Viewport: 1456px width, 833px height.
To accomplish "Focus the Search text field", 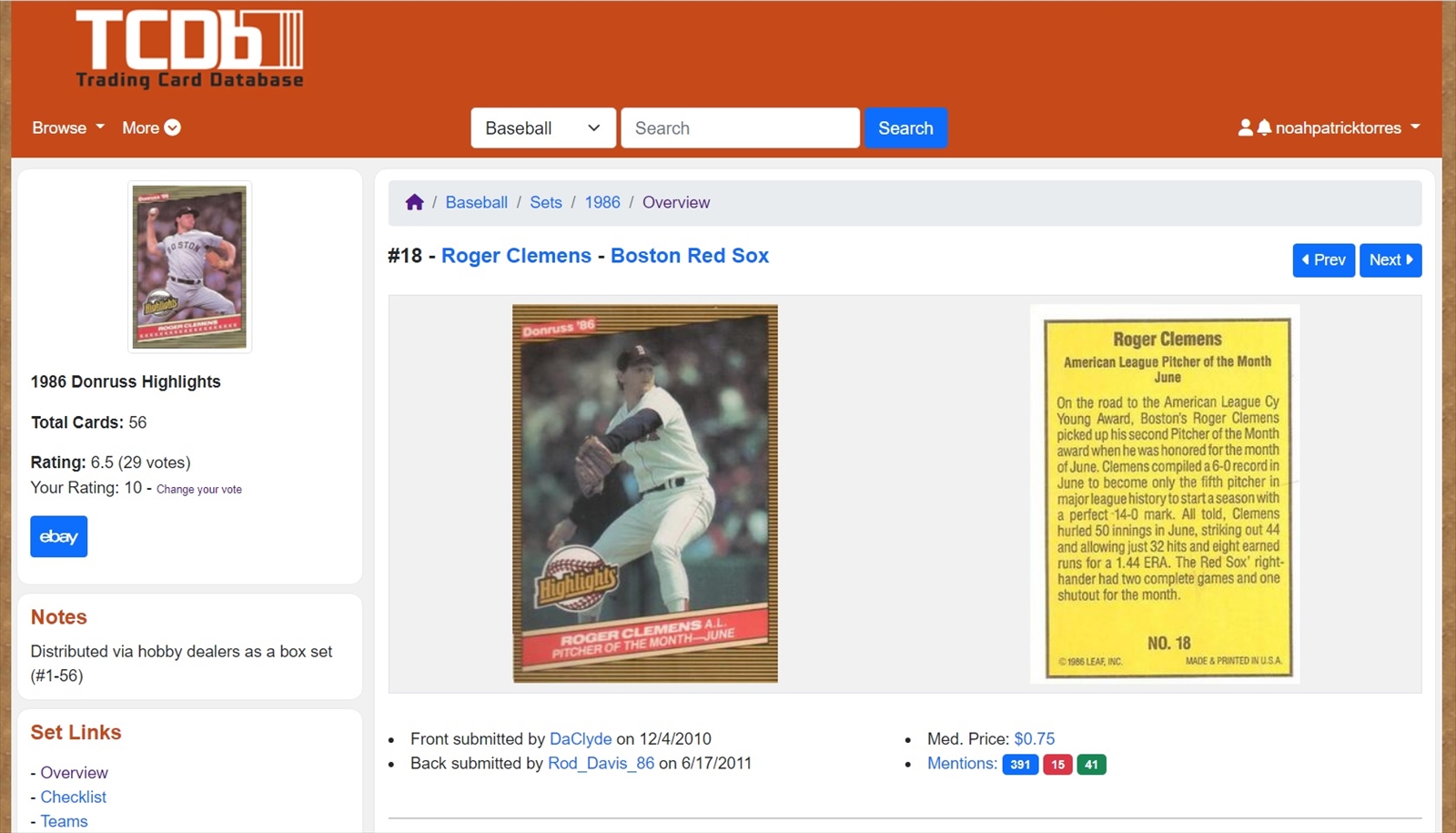I will (x=740, y=127).
